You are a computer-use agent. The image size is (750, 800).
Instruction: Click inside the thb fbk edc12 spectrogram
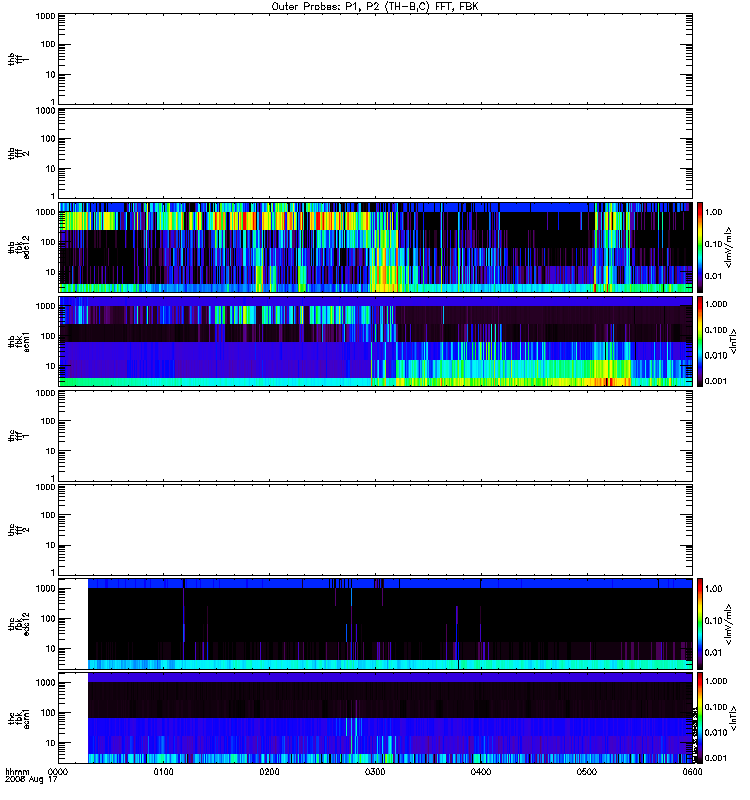[376, 247]
